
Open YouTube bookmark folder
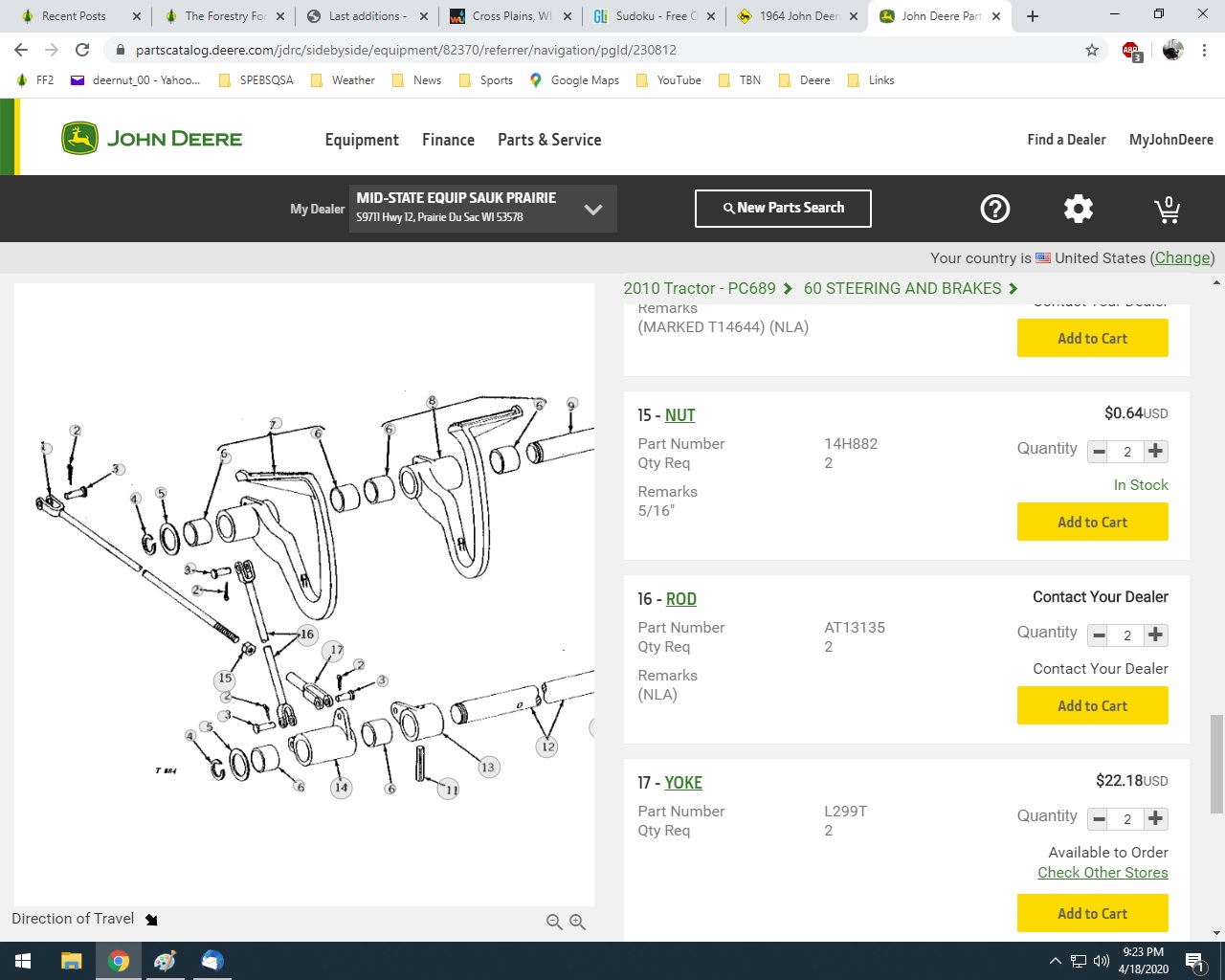[668, 80]
